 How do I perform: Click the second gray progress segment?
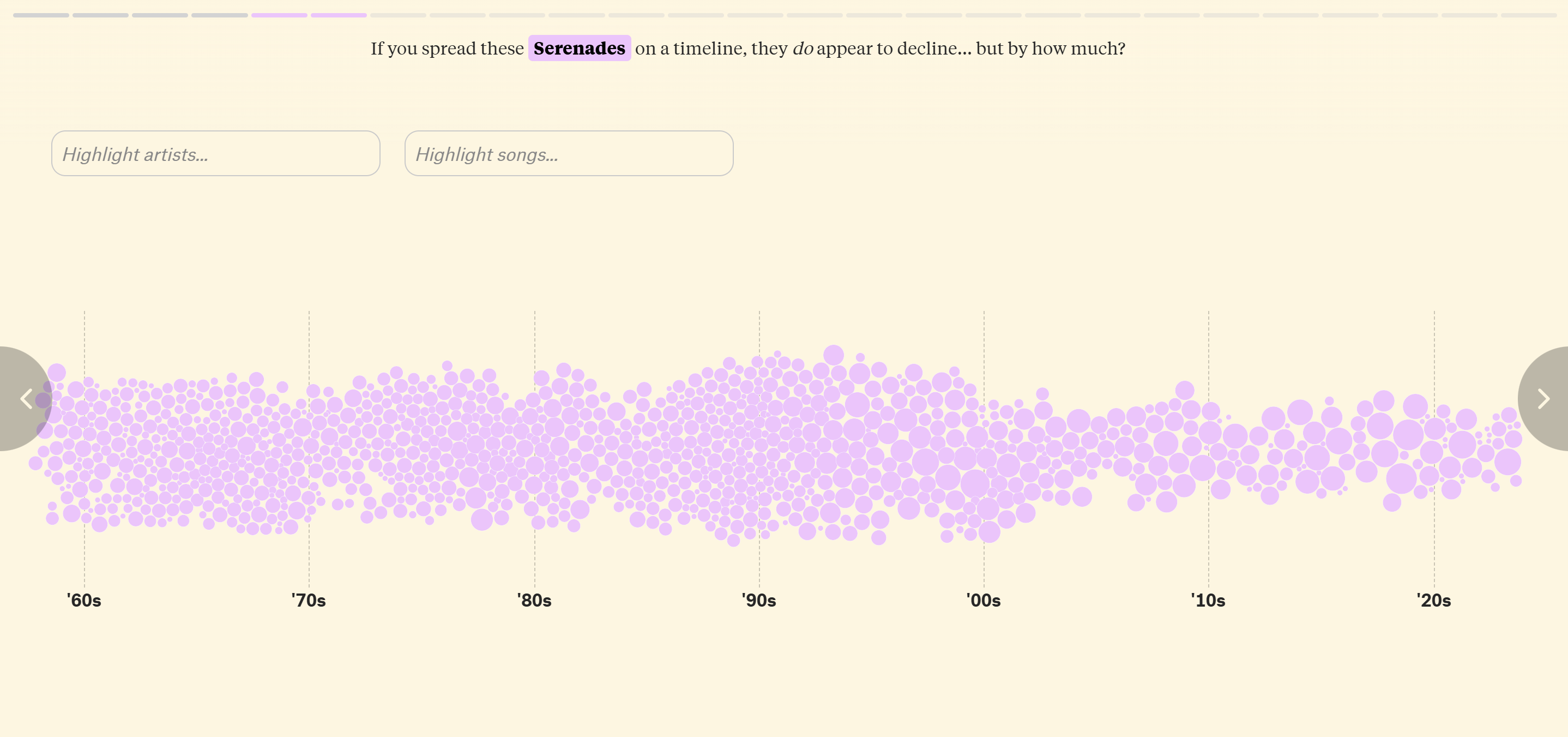[x=100, y=15]
